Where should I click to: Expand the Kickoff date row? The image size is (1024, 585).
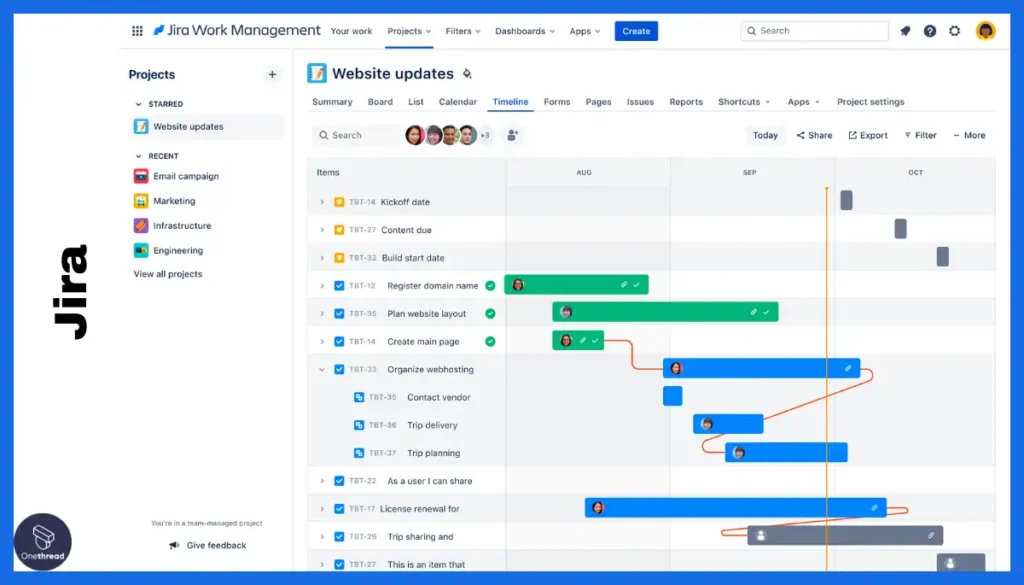[x=322, y=202]
